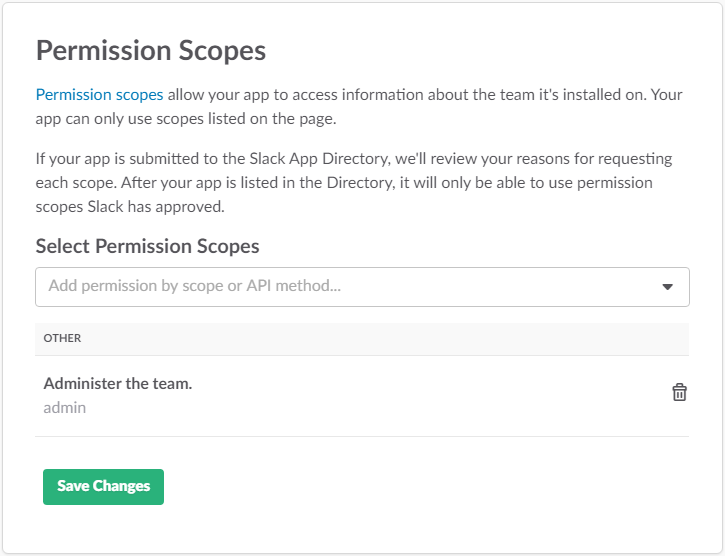Delete the admin scope with trash icon
The image size is (725, 556).
point(679,392)
